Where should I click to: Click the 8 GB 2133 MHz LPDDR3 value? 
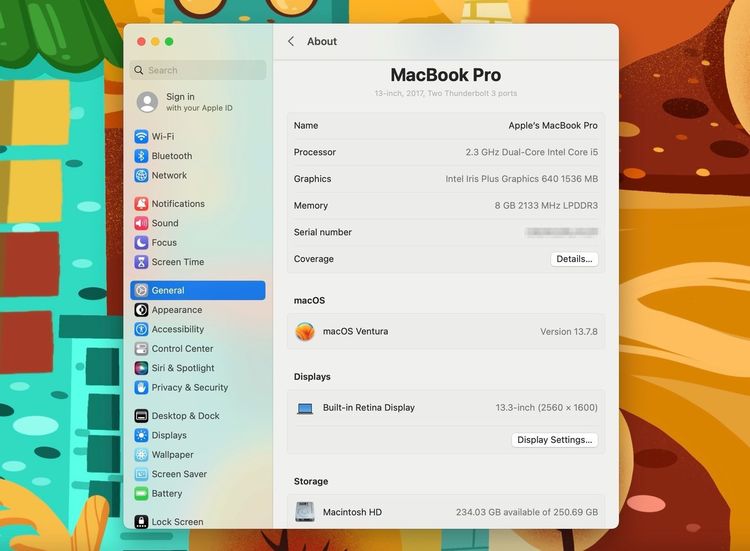tap(546, 206)
